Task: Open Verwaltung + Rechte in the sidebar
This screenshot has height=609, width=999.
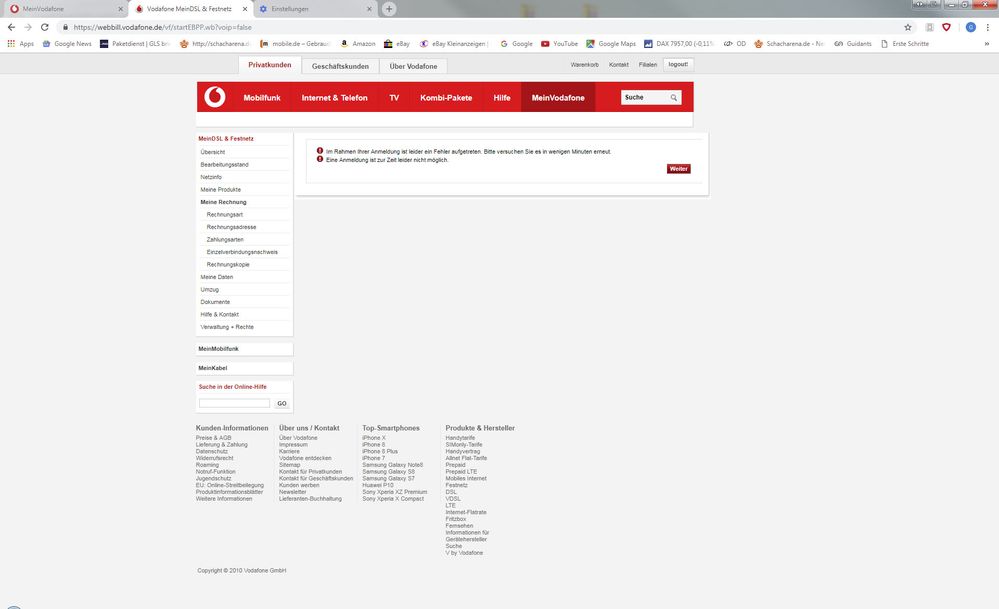Action: pos(227,327)
